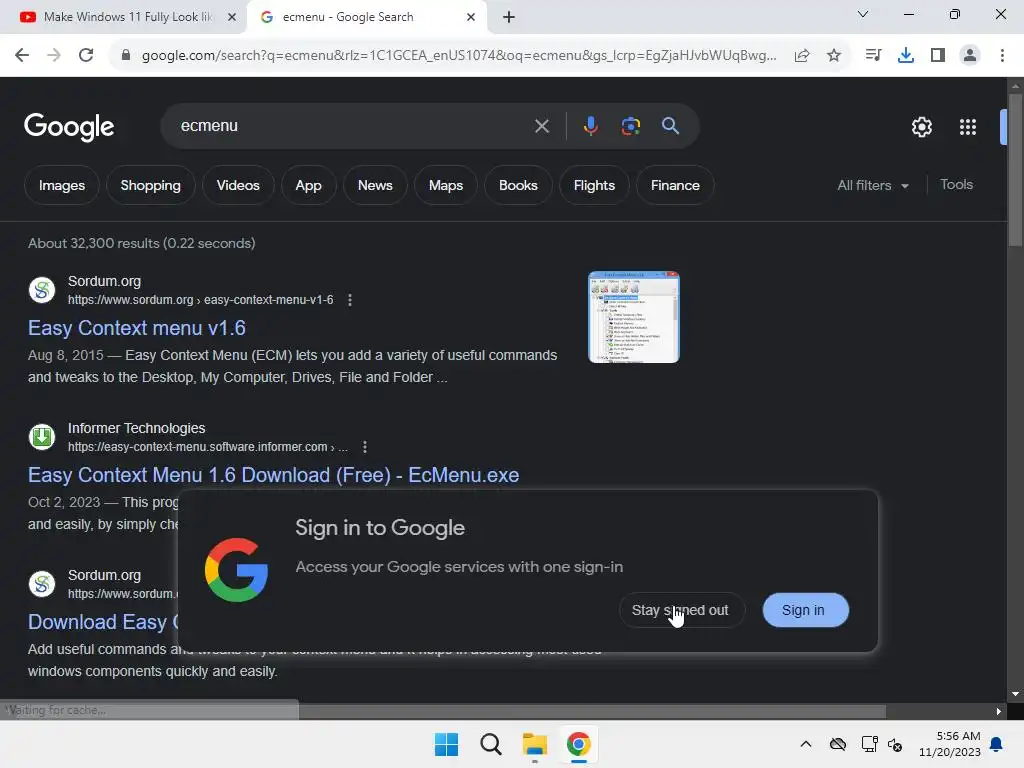Open Easy Context Menu 1.6 Download (Free) link
The width and height of the screenshot is (1024, 768).
[273, 475]
